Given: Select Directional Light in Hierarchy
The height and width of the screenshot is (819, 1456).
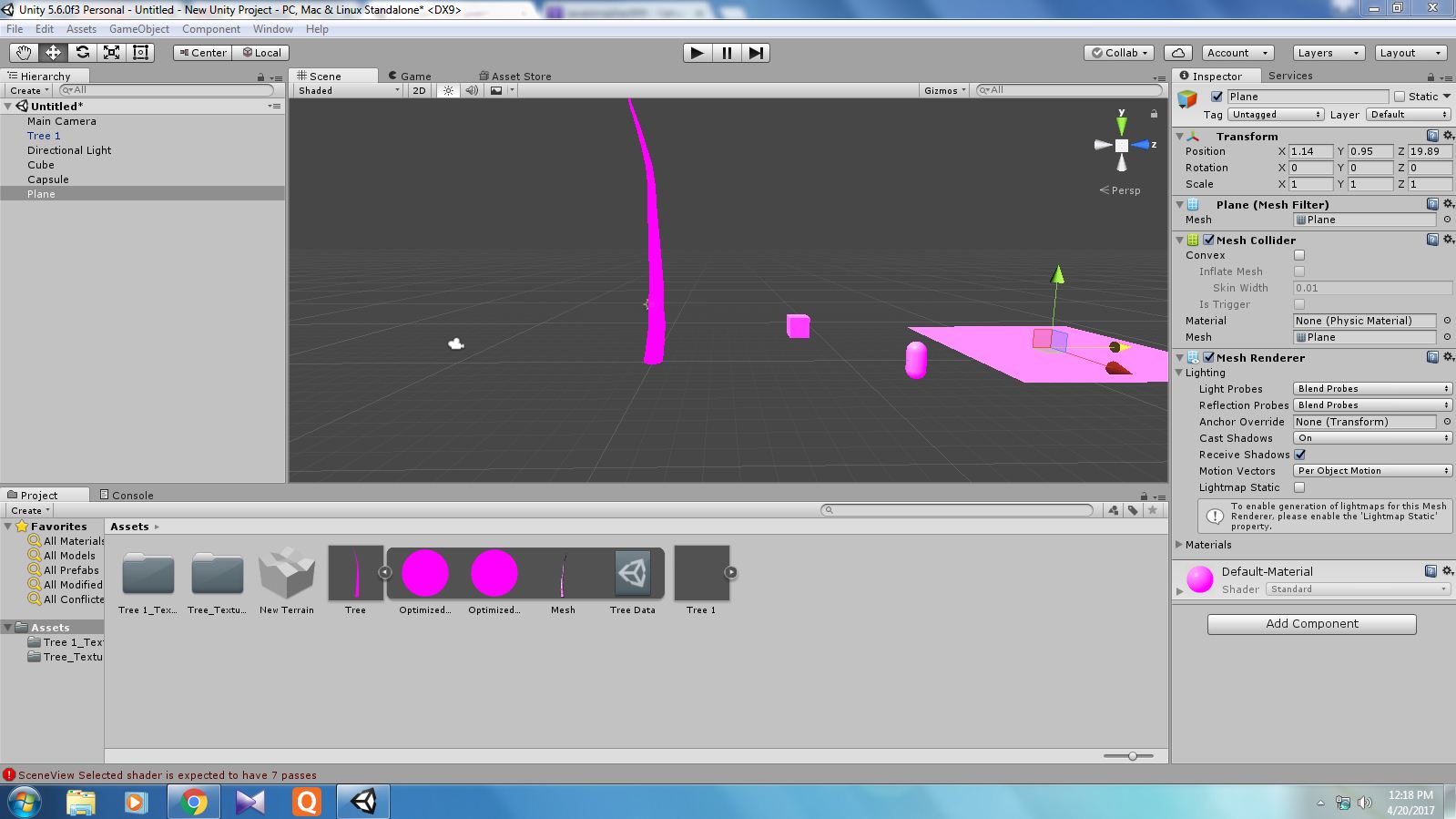Looking at the screenshot, I should [x=69, y=150].
